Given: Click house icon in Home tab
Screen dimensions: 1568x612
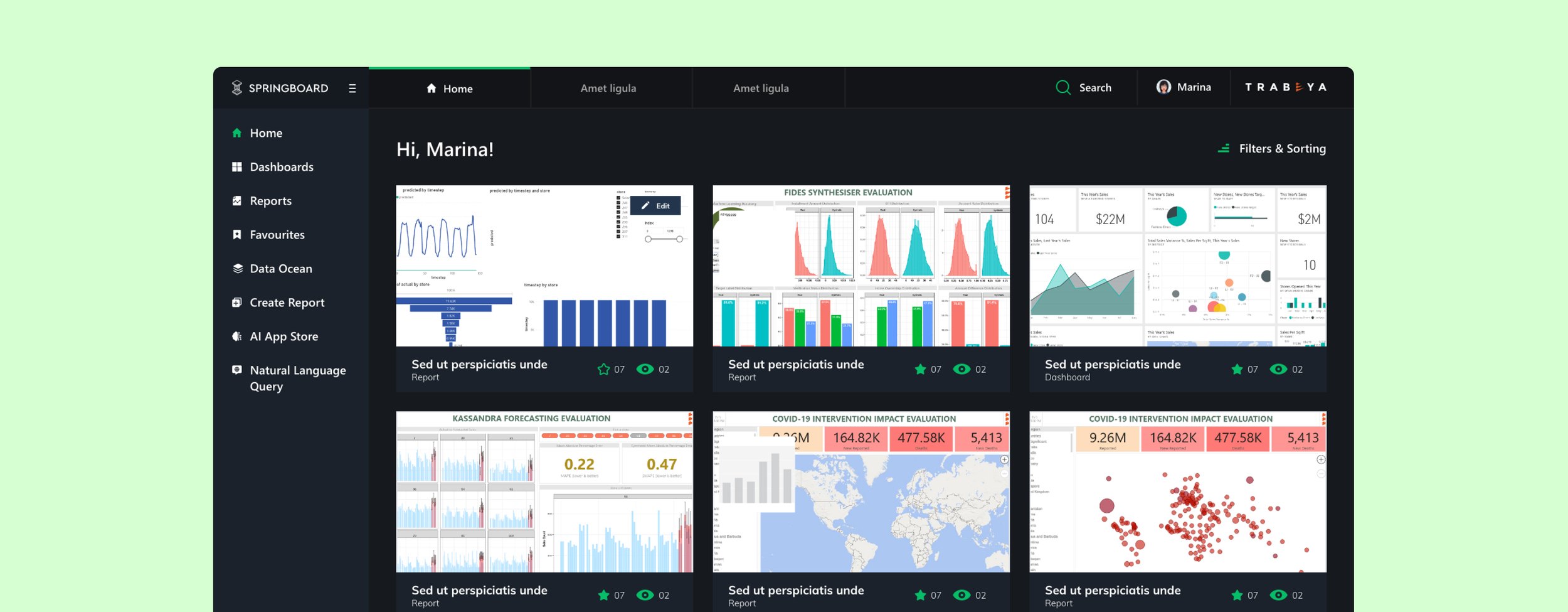Looking at the screenshot, I should click(432, 89).
